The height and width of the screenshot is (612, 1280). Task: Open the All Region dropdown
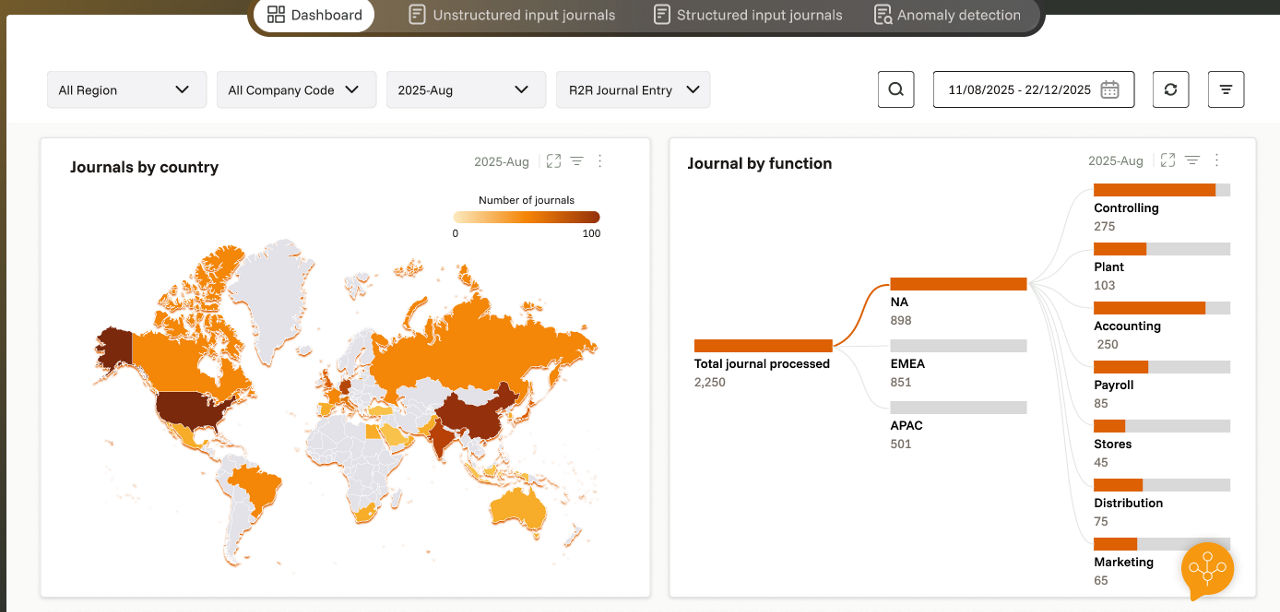pyautogui.click(x=126, y=90)
